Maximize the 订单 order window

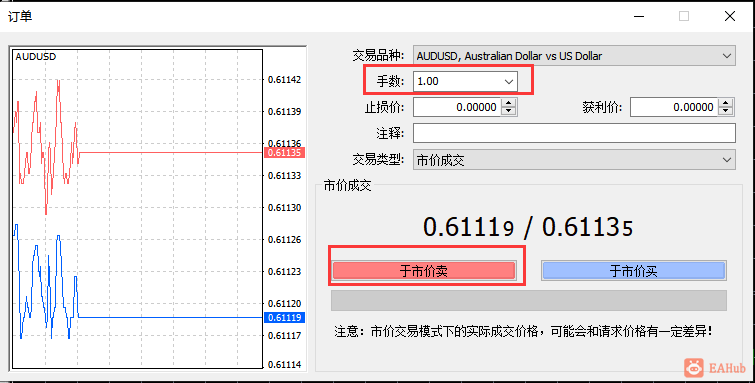(x=684, y=16)
